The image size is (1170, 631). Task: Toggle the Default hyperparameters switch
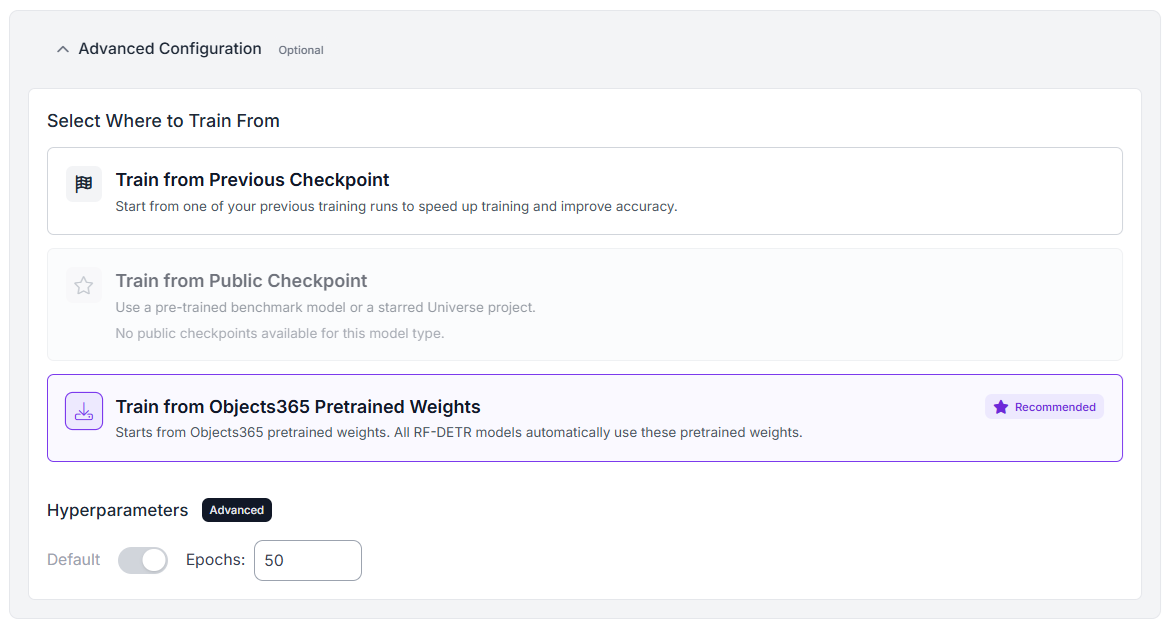tap(143, 561)
